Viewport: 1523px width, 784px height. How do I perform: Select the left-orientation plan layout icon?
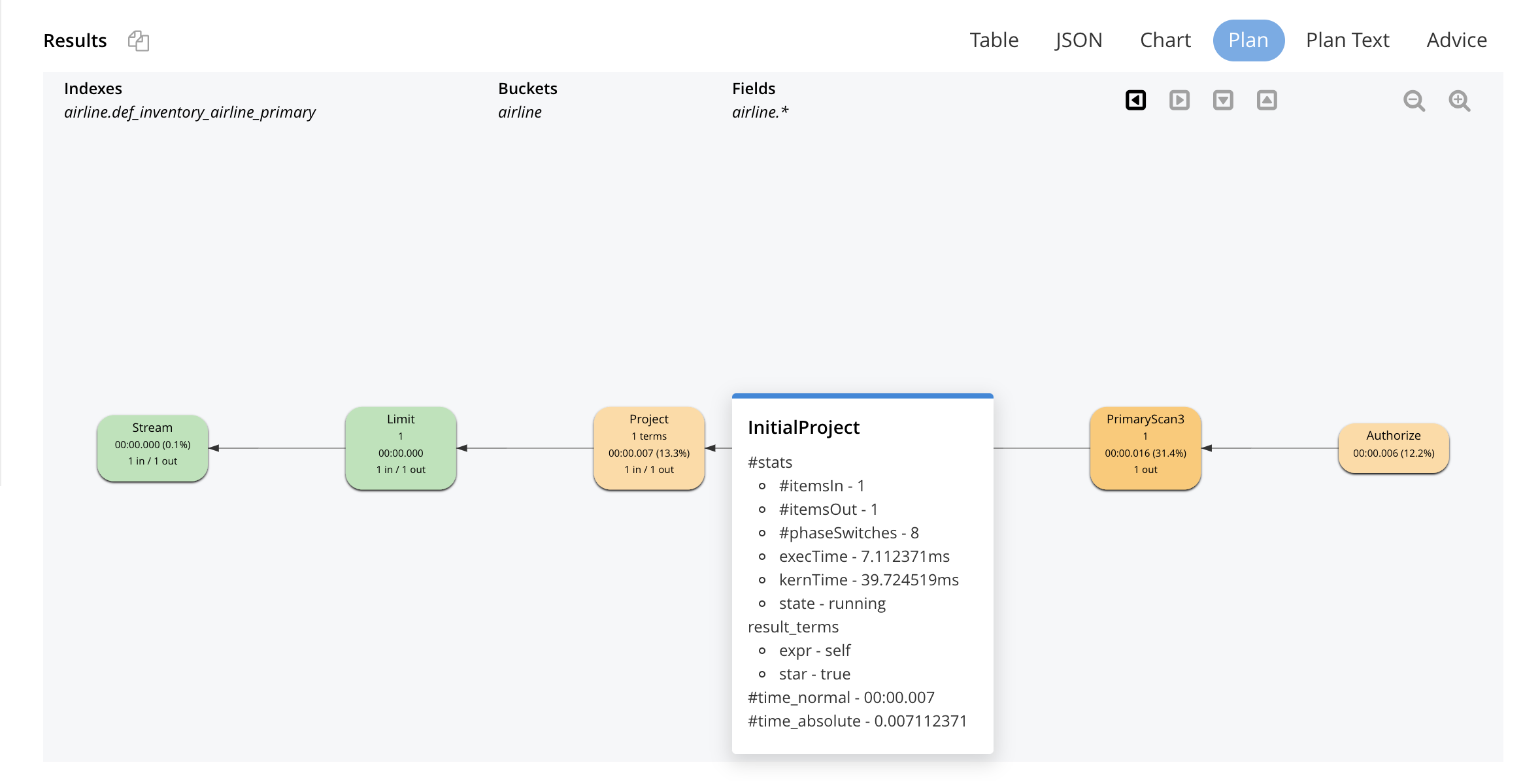pos(1135,100)
